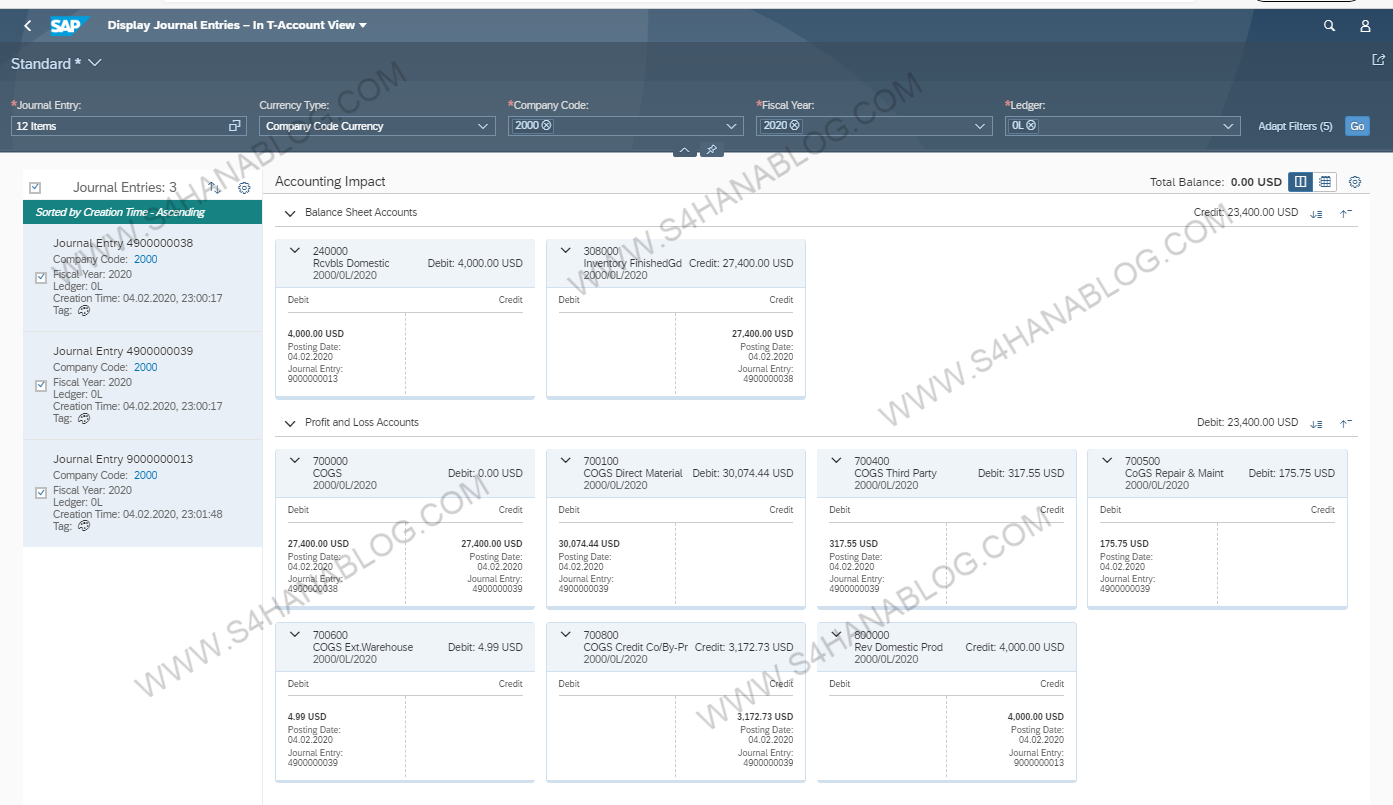Click Adapt Filters (5)
This screenshot has height=805, width=1393.
[x=1295, y=126]
